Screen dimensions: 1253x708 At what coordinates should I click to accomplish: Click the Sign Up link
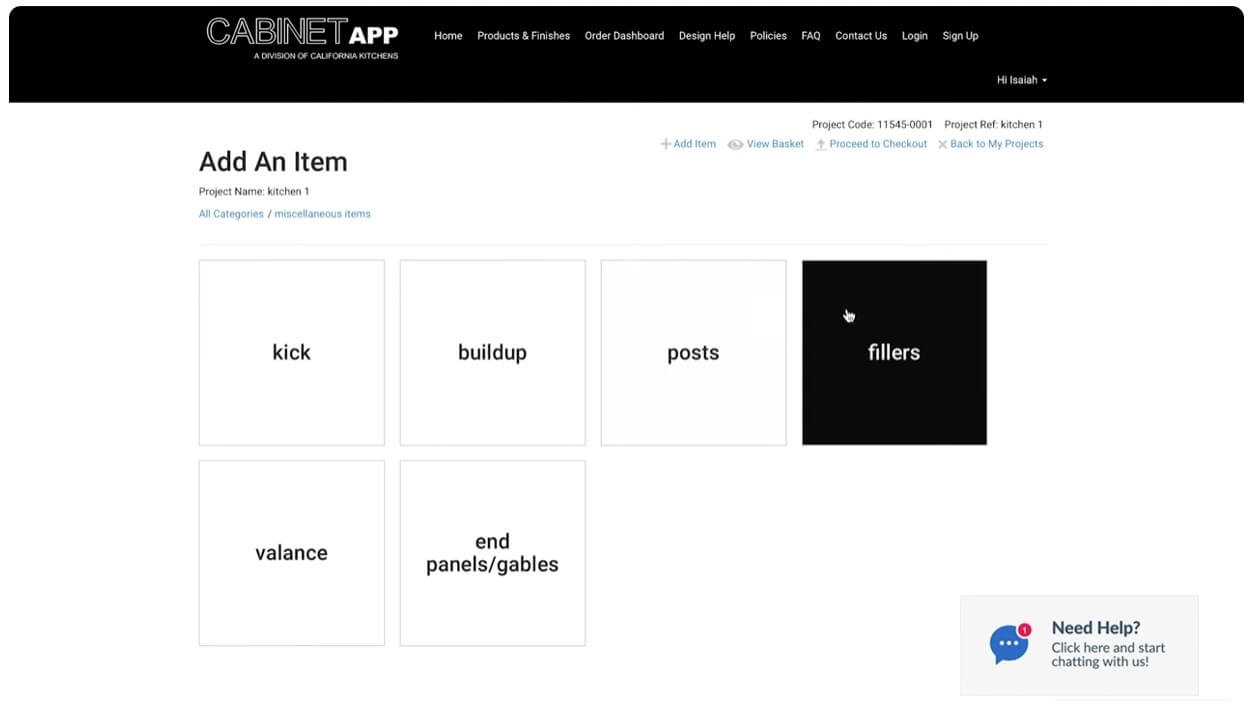[960, 36]
